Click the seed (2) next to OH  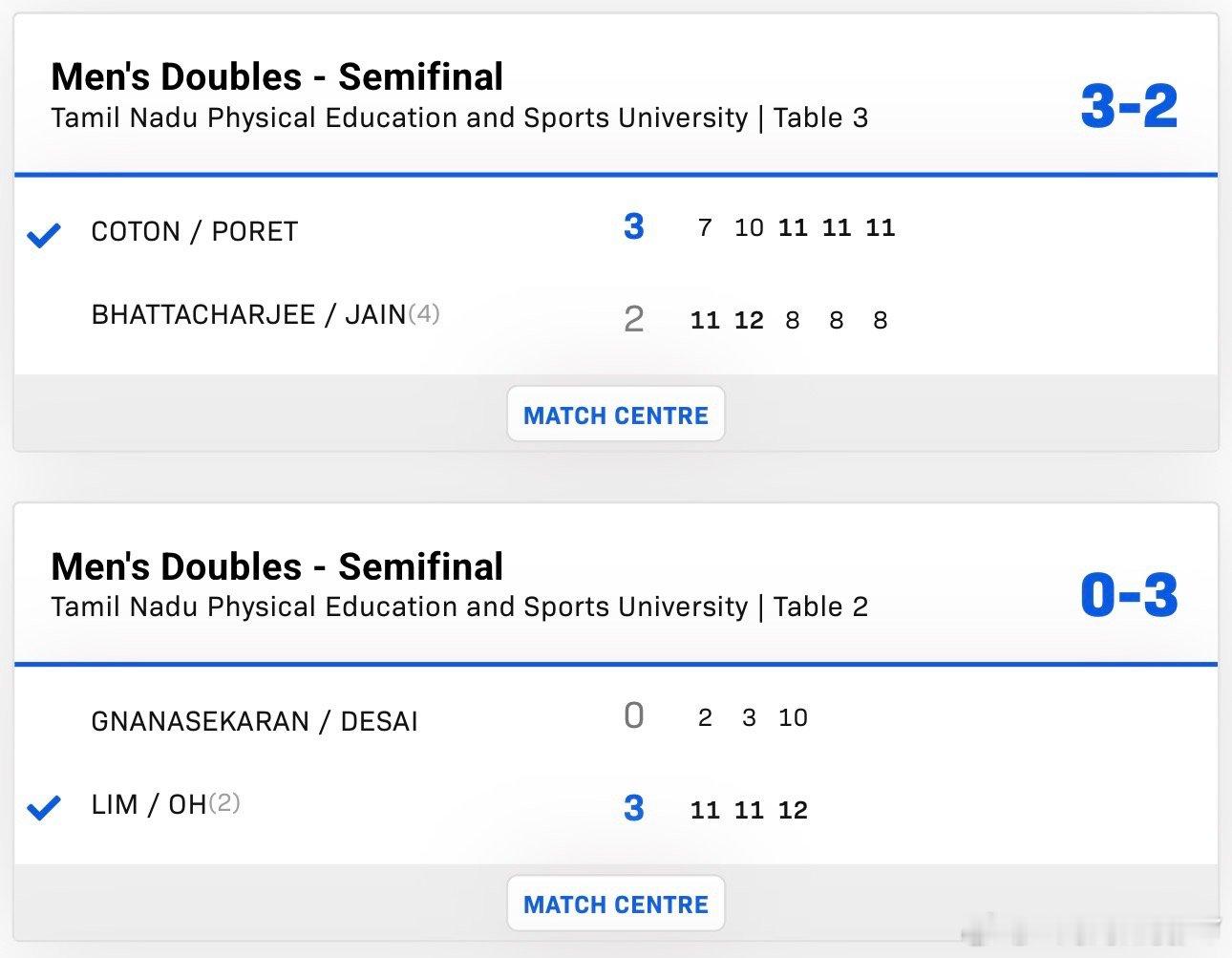[x=224, y=802]
